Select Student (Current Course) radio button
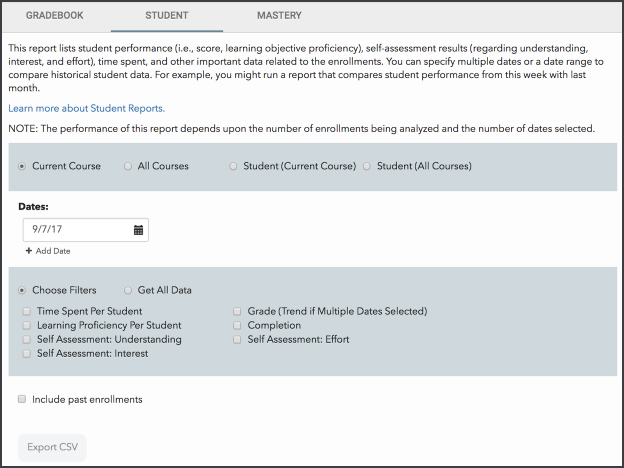 tap(233, 166)
